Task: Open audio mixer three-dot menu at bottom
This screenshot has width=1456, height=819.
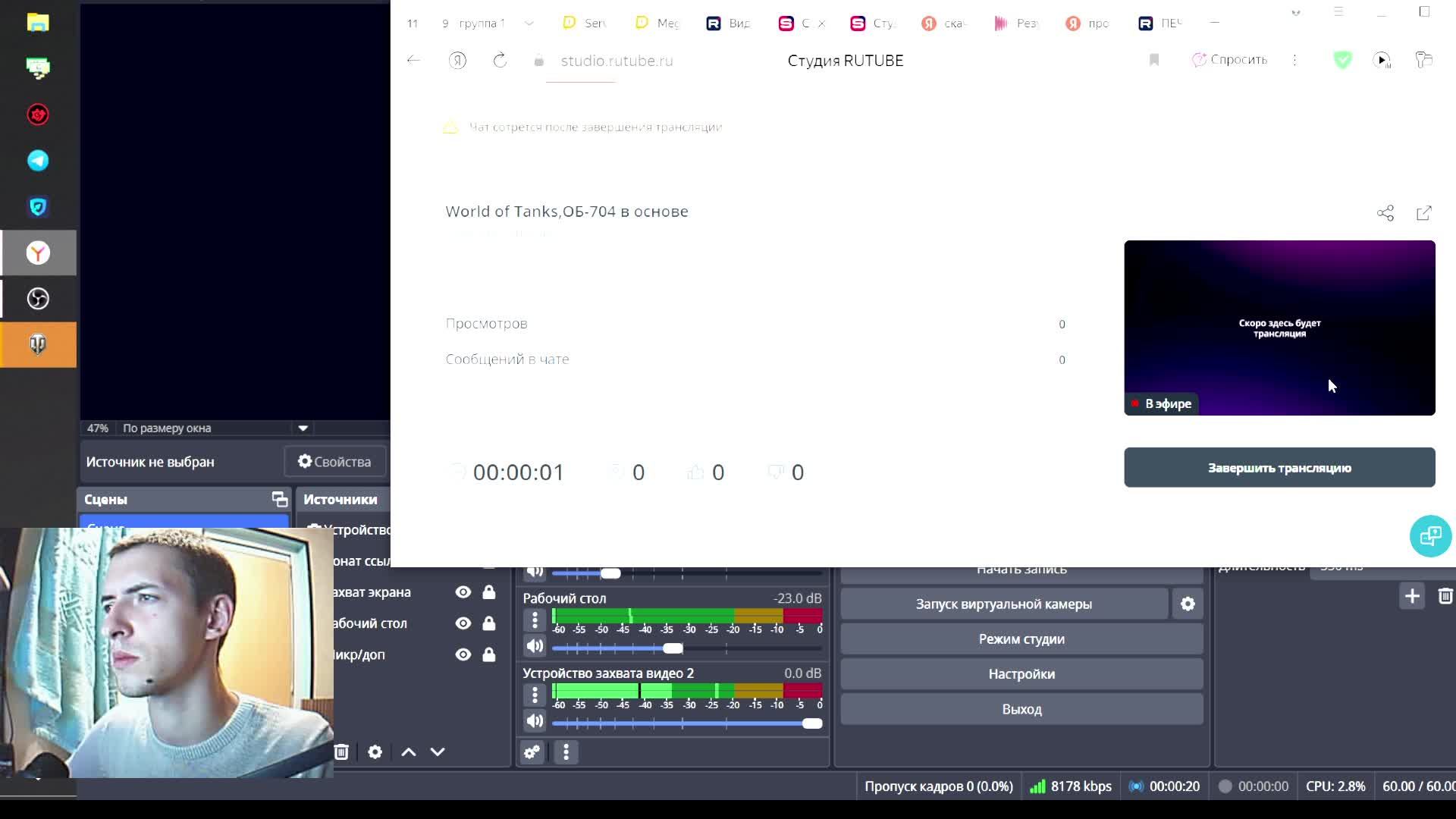Action: tap(566, 752)
